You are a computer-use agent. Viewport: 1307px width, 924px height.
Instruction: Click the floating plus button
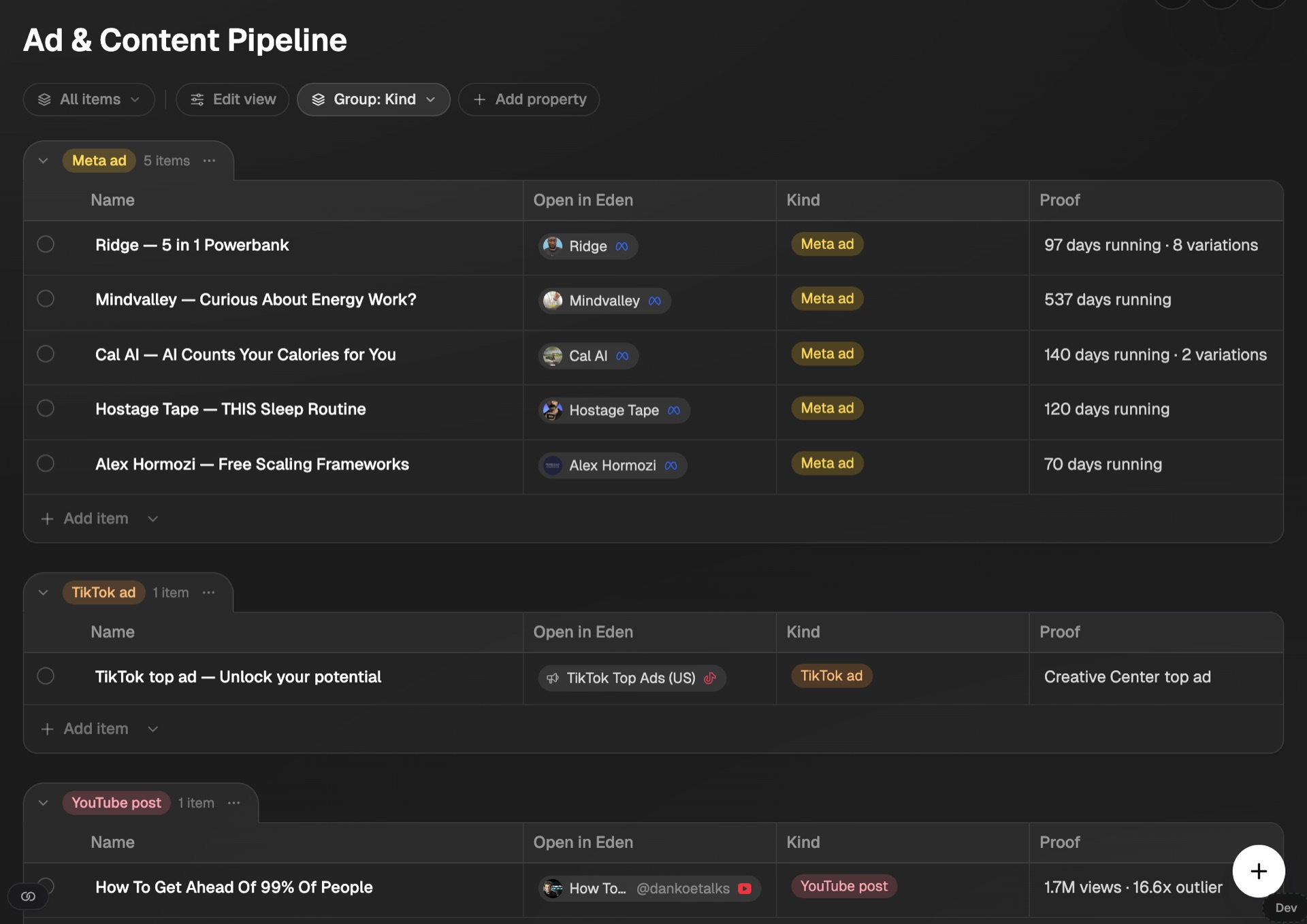1259,871
